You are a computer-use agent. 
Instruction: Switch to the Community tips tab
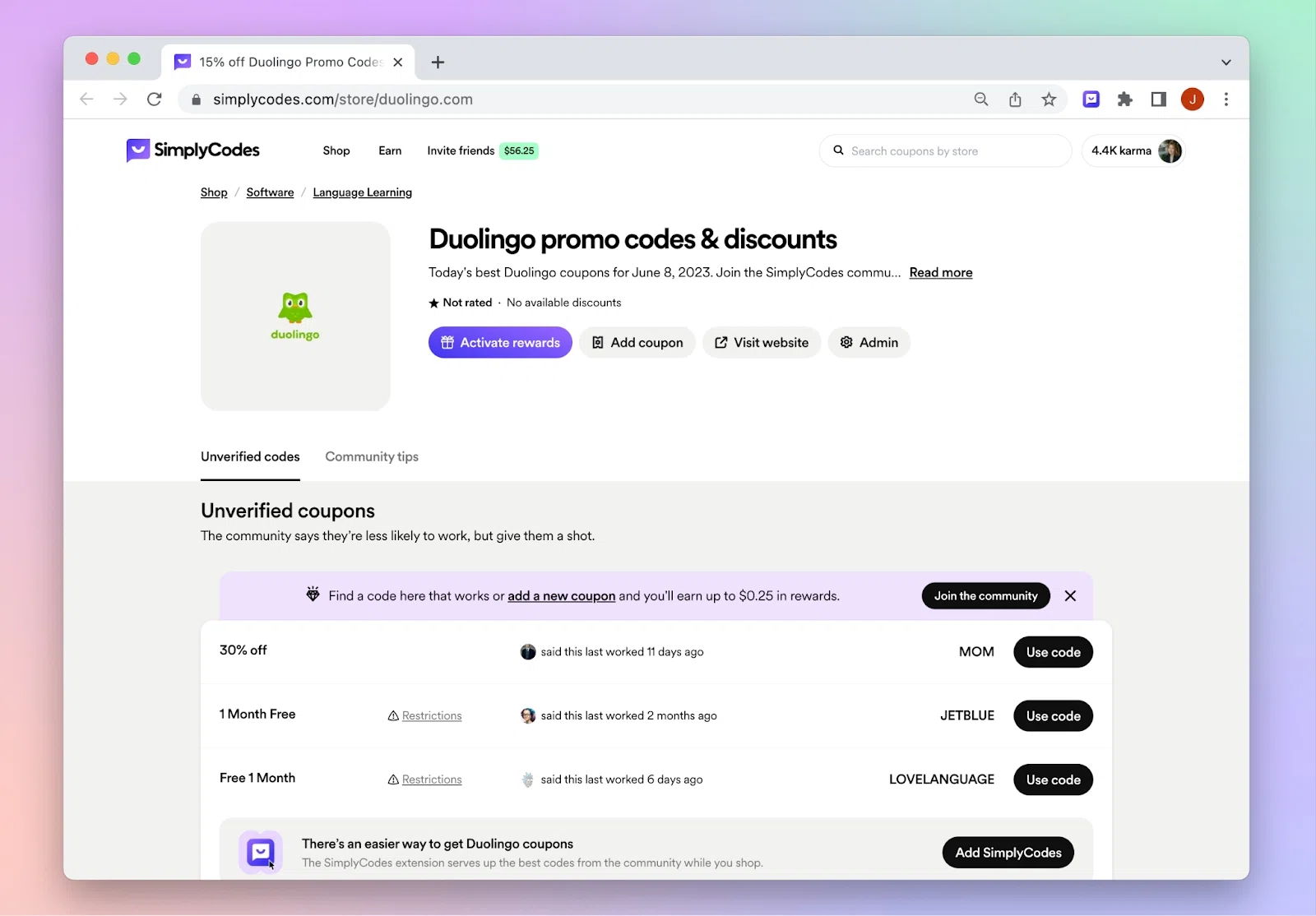click(x=372, y=457)
